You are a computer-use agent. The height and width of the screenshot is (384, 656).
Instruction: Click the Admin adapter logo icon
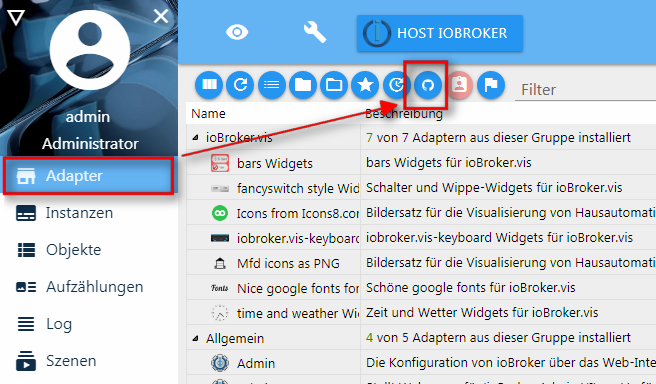220,363
